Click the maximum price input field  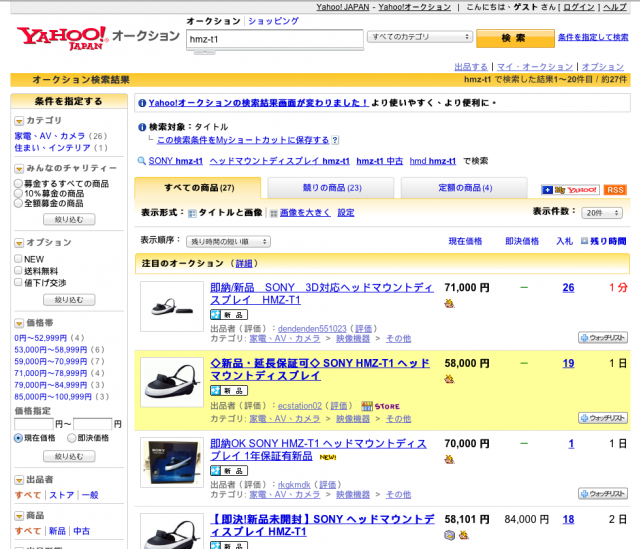point(93,424)
